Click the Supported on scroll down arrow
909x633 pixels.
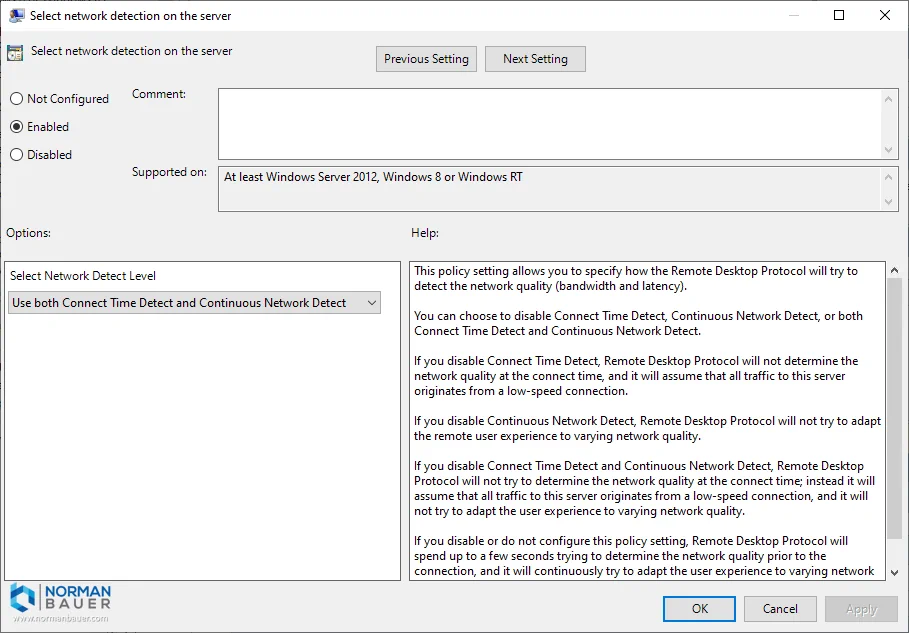coord(890,202)
